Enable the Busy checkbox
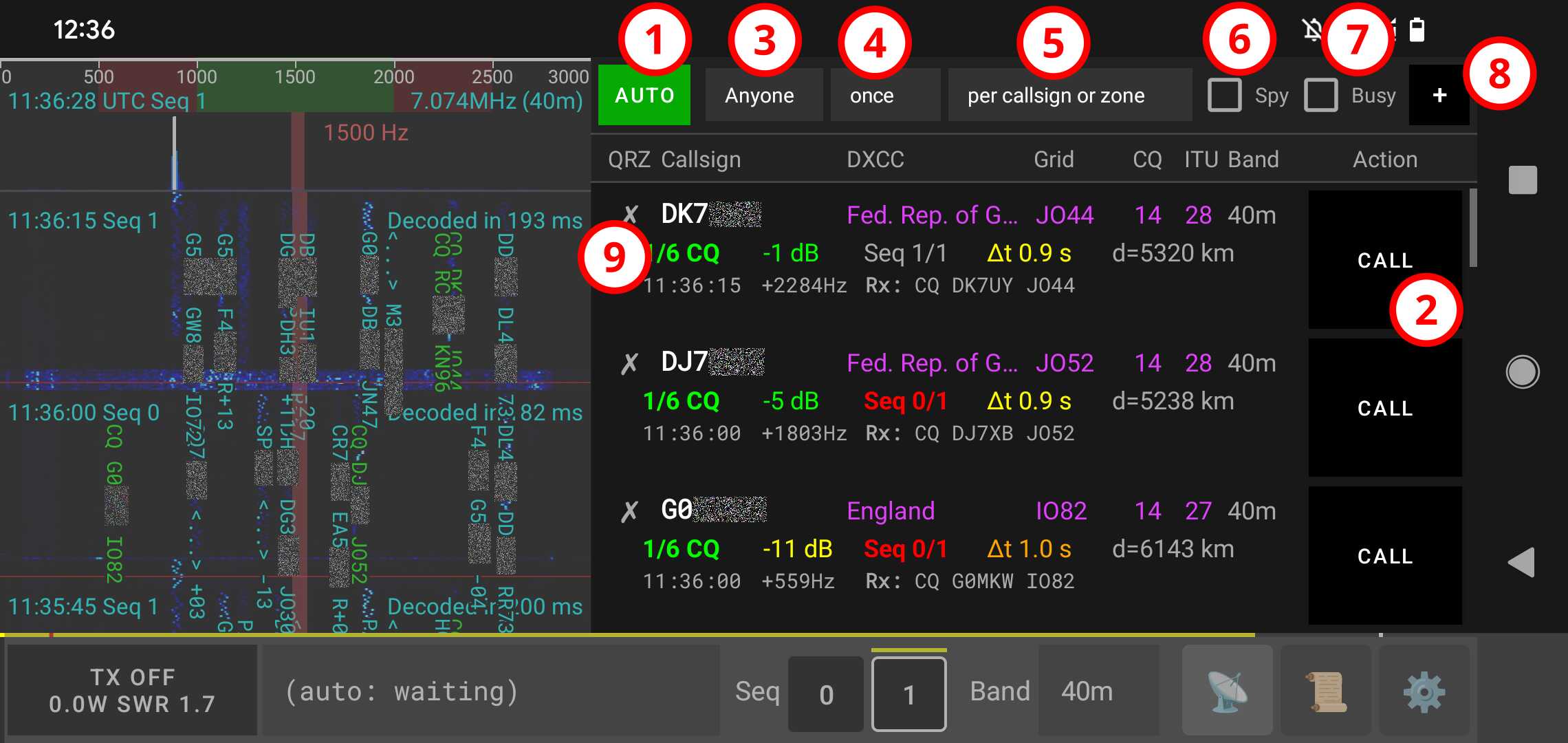Viewport: 1568px width, 743px height. coord(1321,95)
